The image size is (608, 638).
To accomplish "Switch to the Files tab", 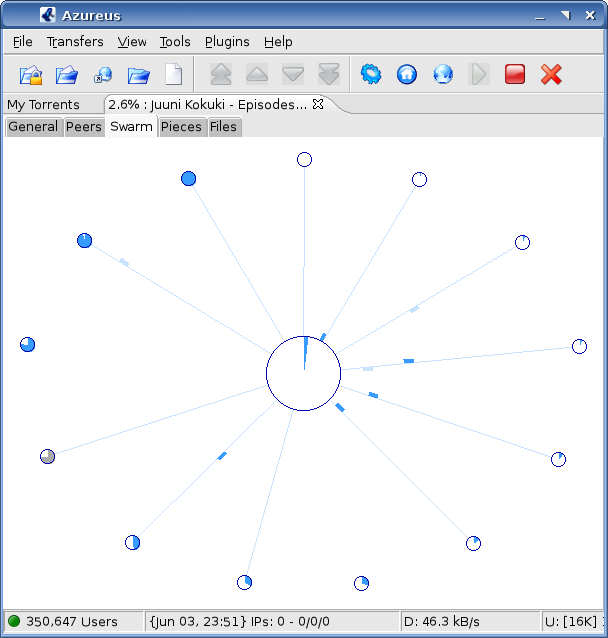I will 223,127.
